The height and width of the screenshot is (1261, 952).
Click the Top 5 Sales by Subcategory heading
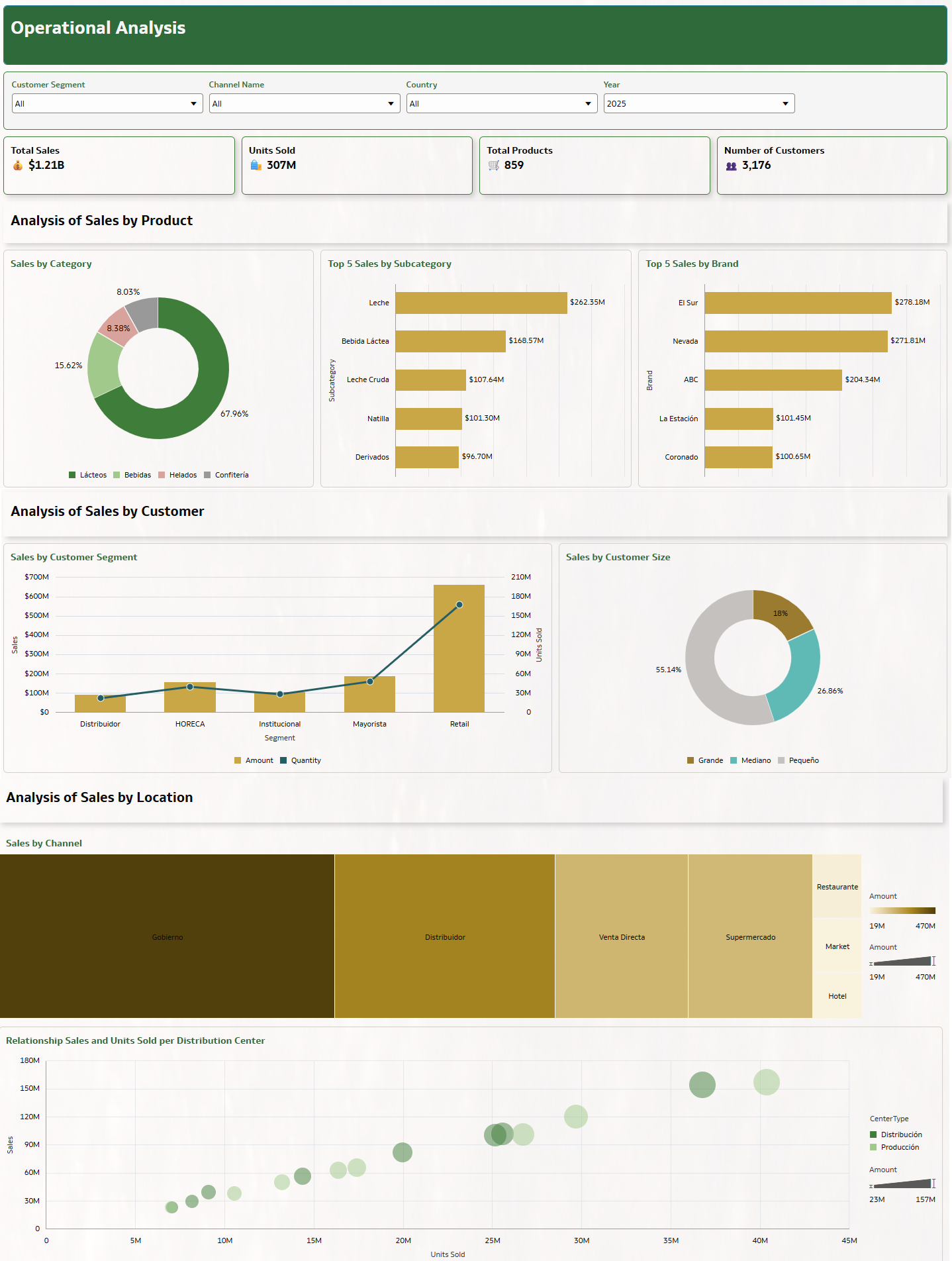point(389,264)
